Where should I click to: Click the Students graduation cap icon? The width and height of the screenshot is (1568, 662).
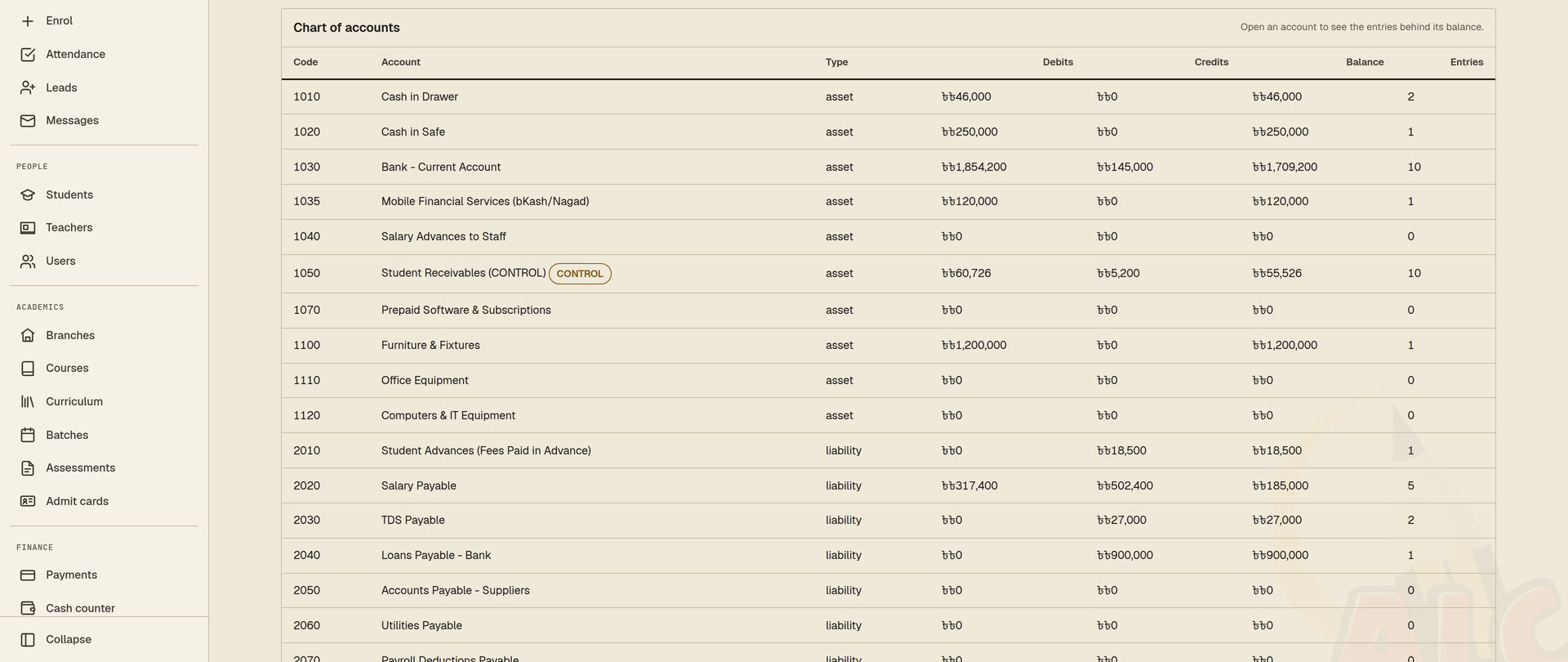28,195
